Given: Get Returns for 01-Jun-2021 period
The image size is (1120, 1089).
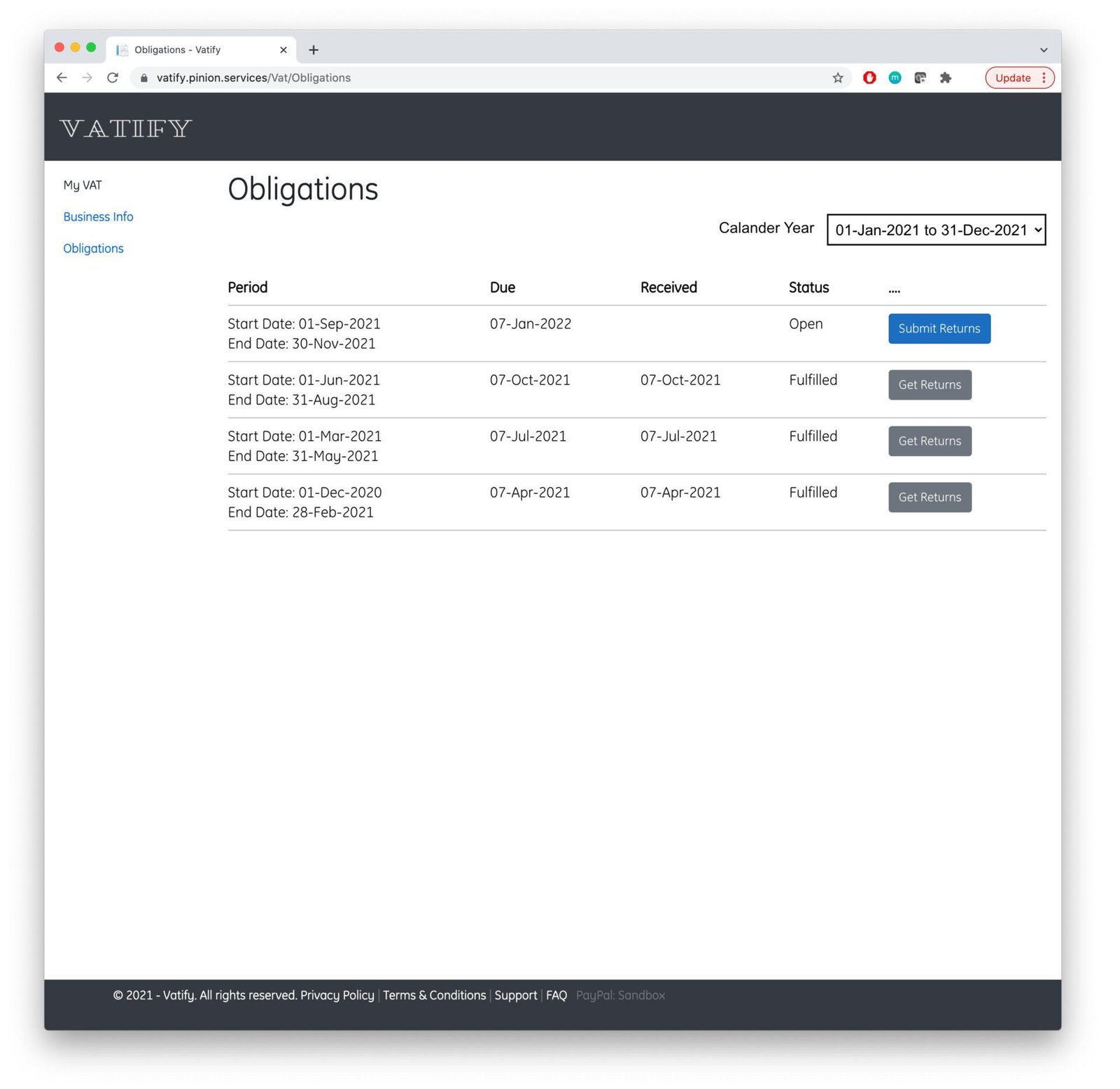Looking at the screenshot, I should 930,384.
